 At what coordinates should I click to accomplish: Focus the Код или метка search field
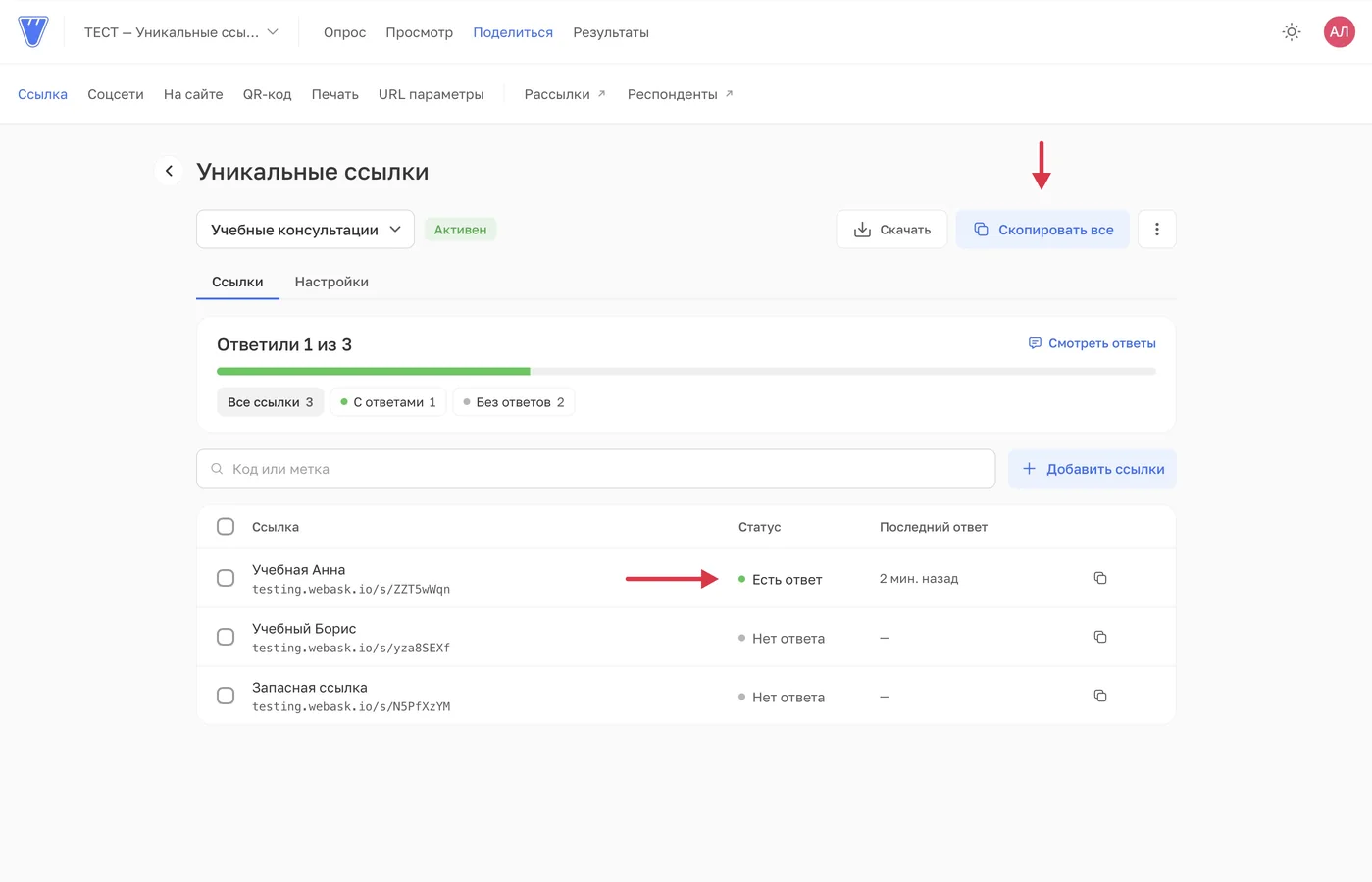(x=596, y=469)
